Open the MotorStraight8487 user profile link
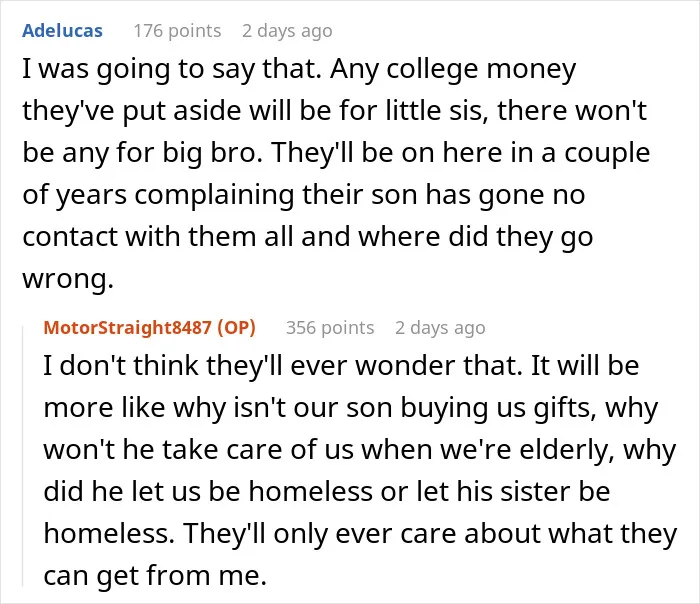Image resolution: width=700 pixels, height=604 pixels. point(127,328)
